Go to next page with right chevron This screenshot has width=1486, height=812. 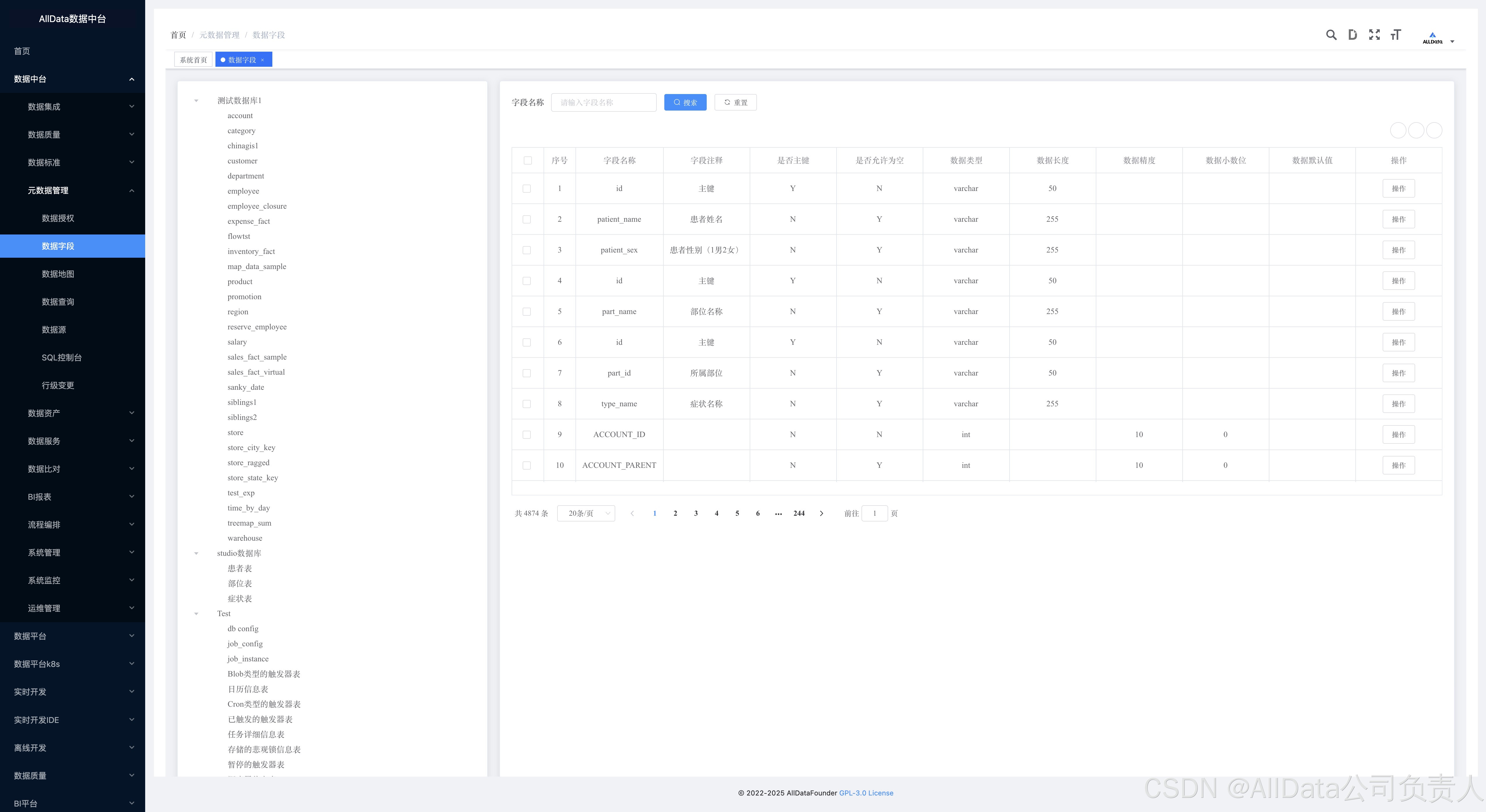tap(821, 513)
